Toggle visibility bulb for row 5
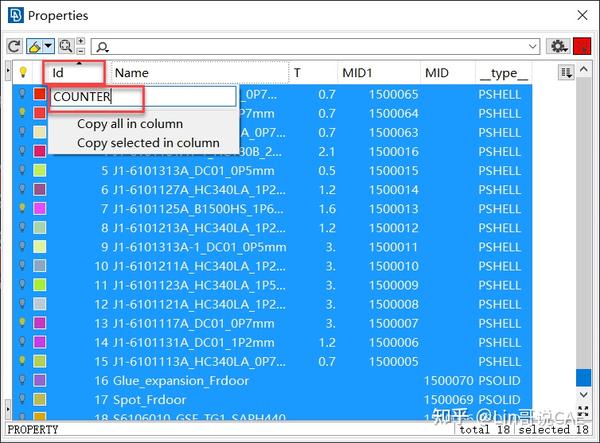Viewport: 600px width, 443px height. pos(22,170)
